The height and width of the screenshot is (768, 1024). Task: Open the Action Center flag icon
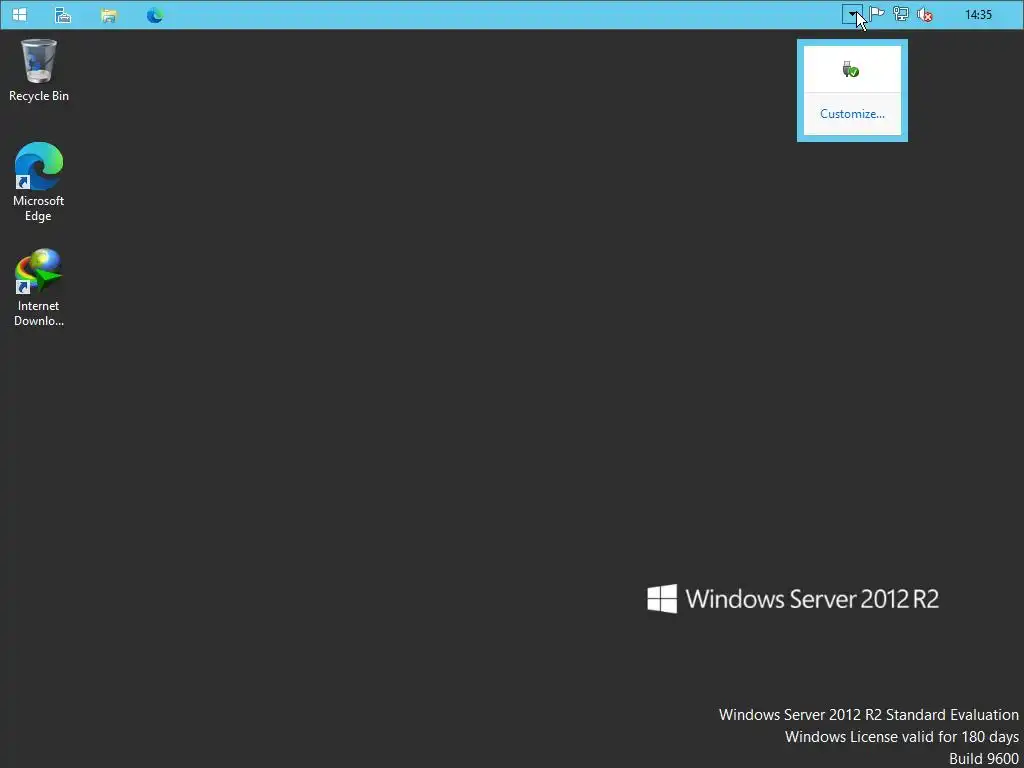(876, 14)
